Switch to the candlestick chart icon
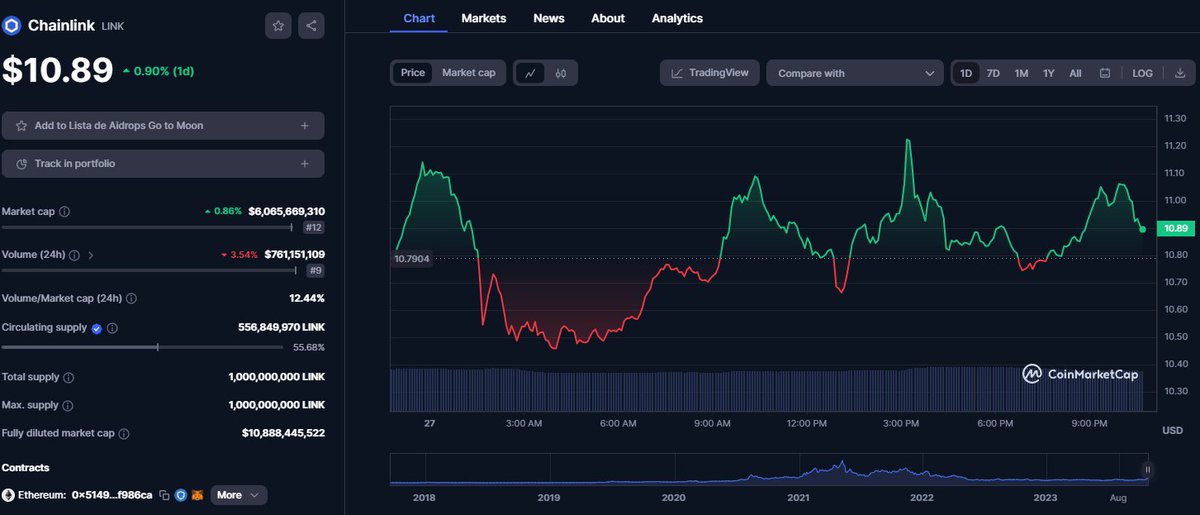Viewport: 1200px width, 515px height. click(x=561, y=73)
